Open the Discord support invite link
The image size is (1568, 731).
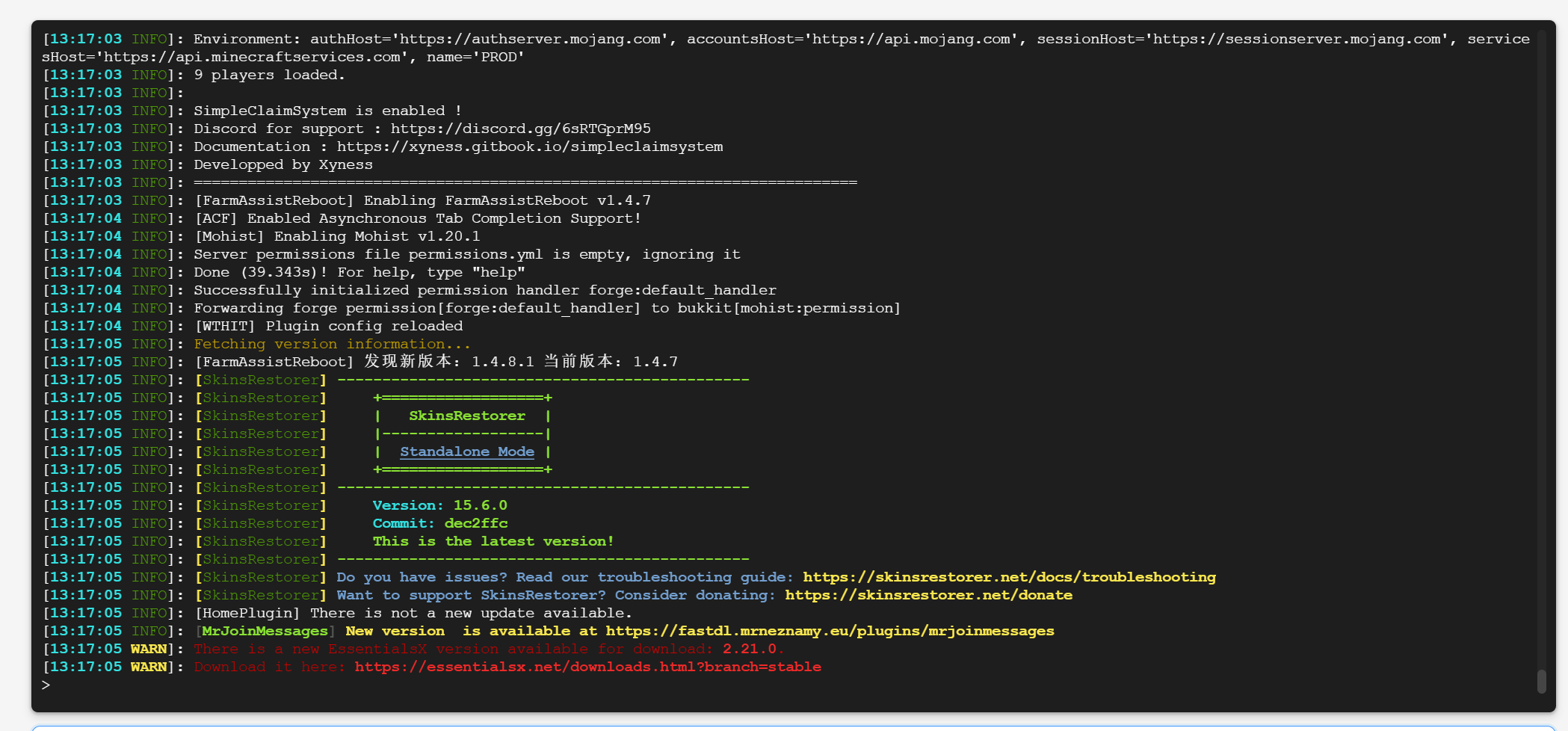click(x=520, y=129)
